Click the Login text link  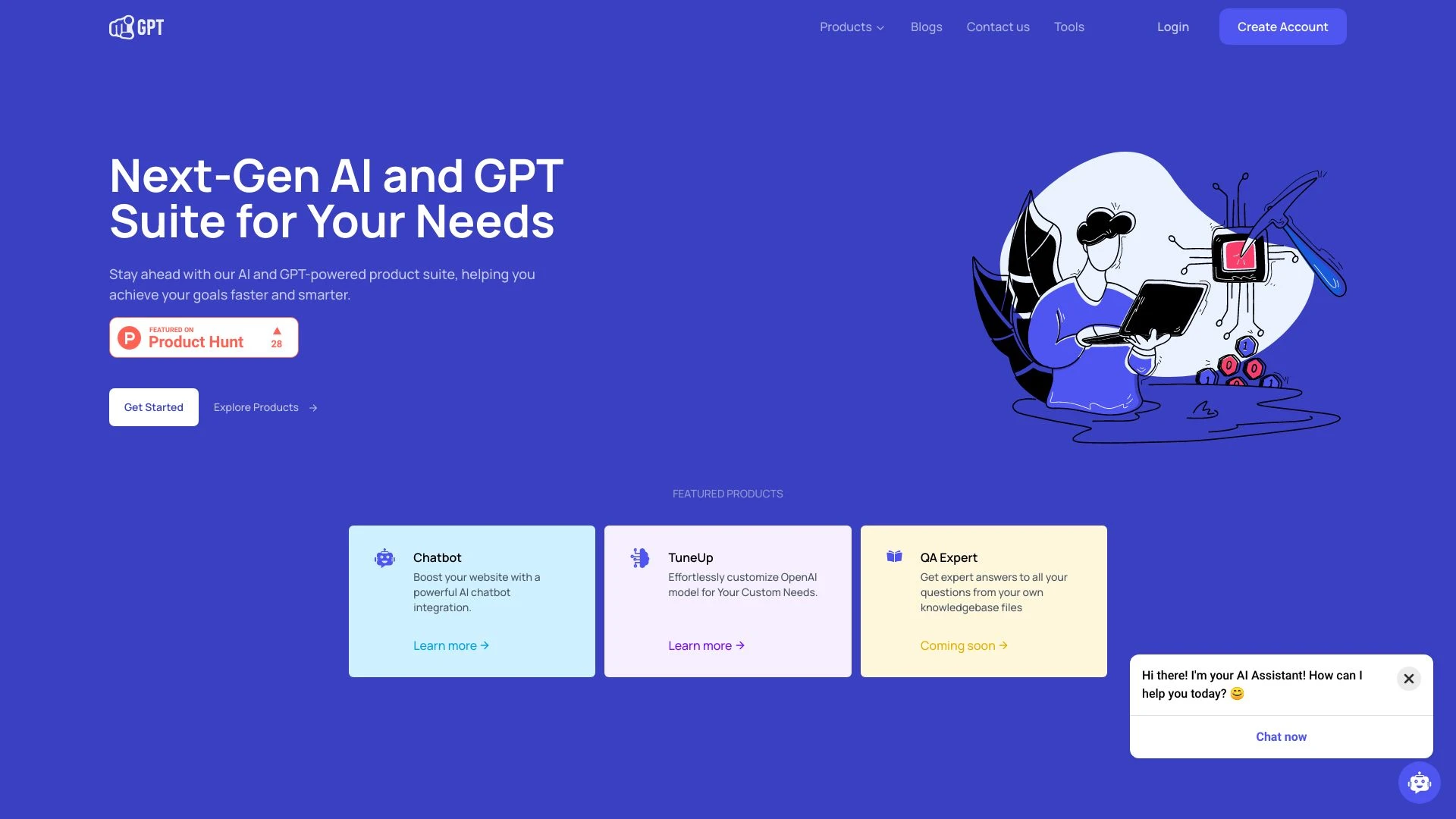click(x=1172, y=26)
